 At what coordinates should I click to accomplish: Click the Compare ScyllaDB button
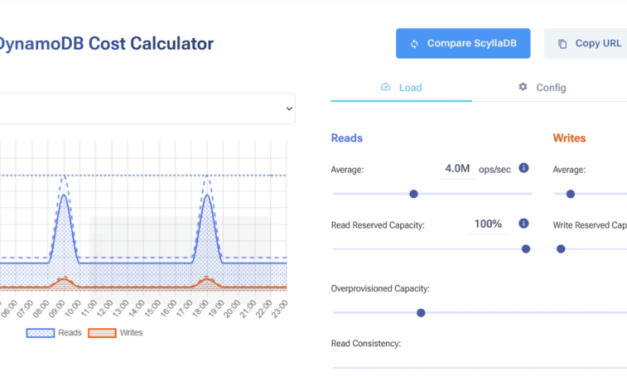tap(463, 43)
